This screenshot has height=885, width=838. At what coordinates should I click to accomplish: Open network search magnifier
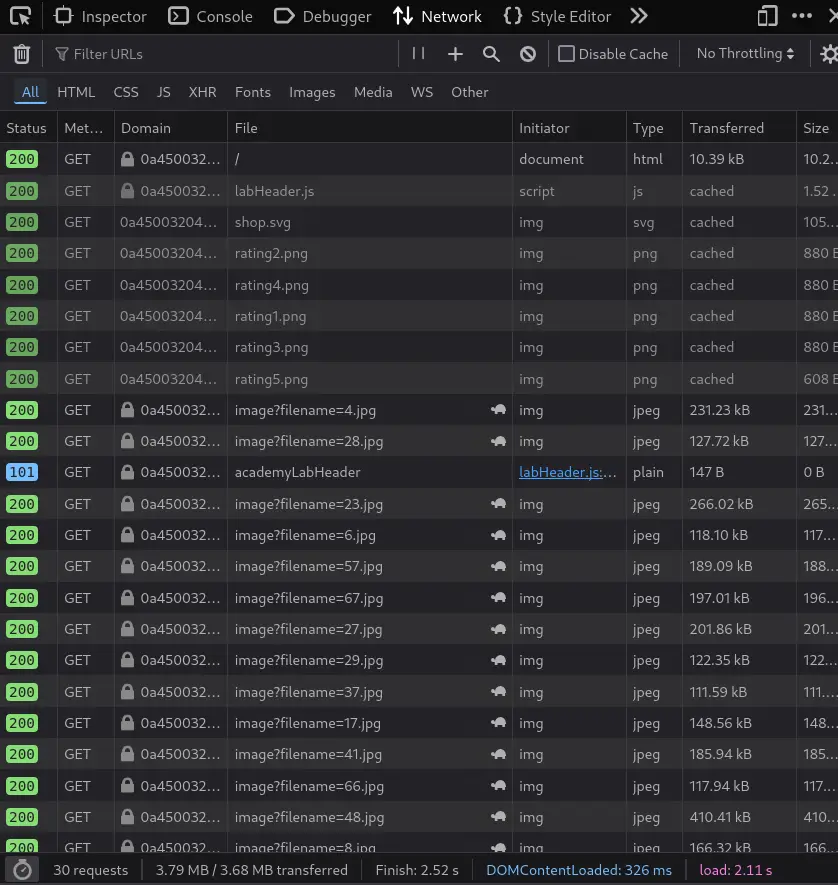tap(491, 54)
